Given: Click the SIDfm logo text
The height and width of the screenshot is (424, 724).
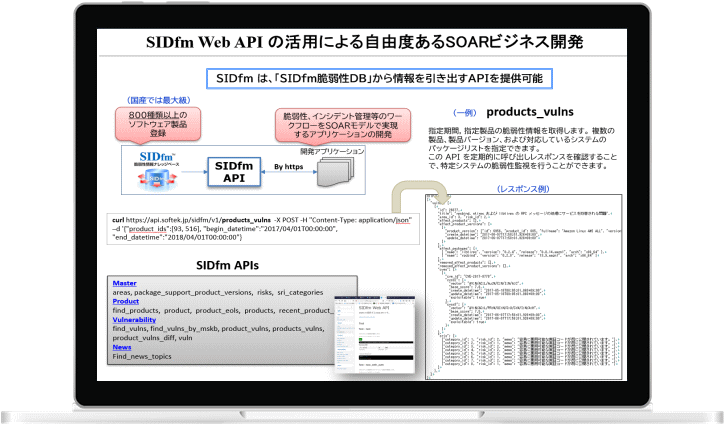Looking at the screenshot, I should tap(157, 157).
